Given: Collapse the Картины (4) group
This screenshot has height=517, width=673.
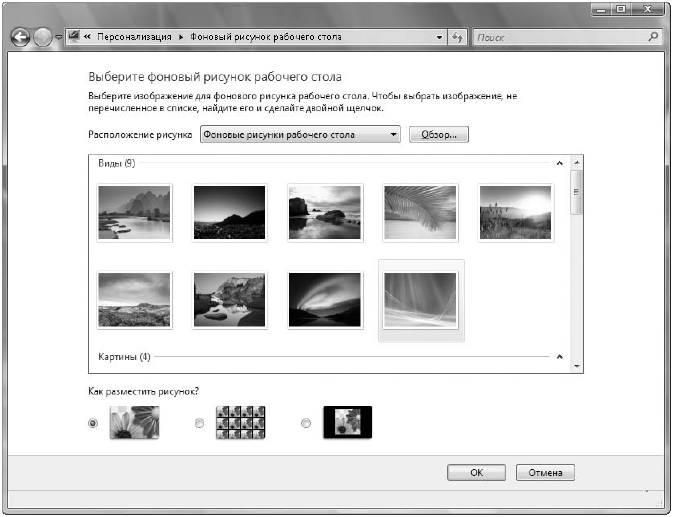Looking at the screenshot, I should 559,356.
